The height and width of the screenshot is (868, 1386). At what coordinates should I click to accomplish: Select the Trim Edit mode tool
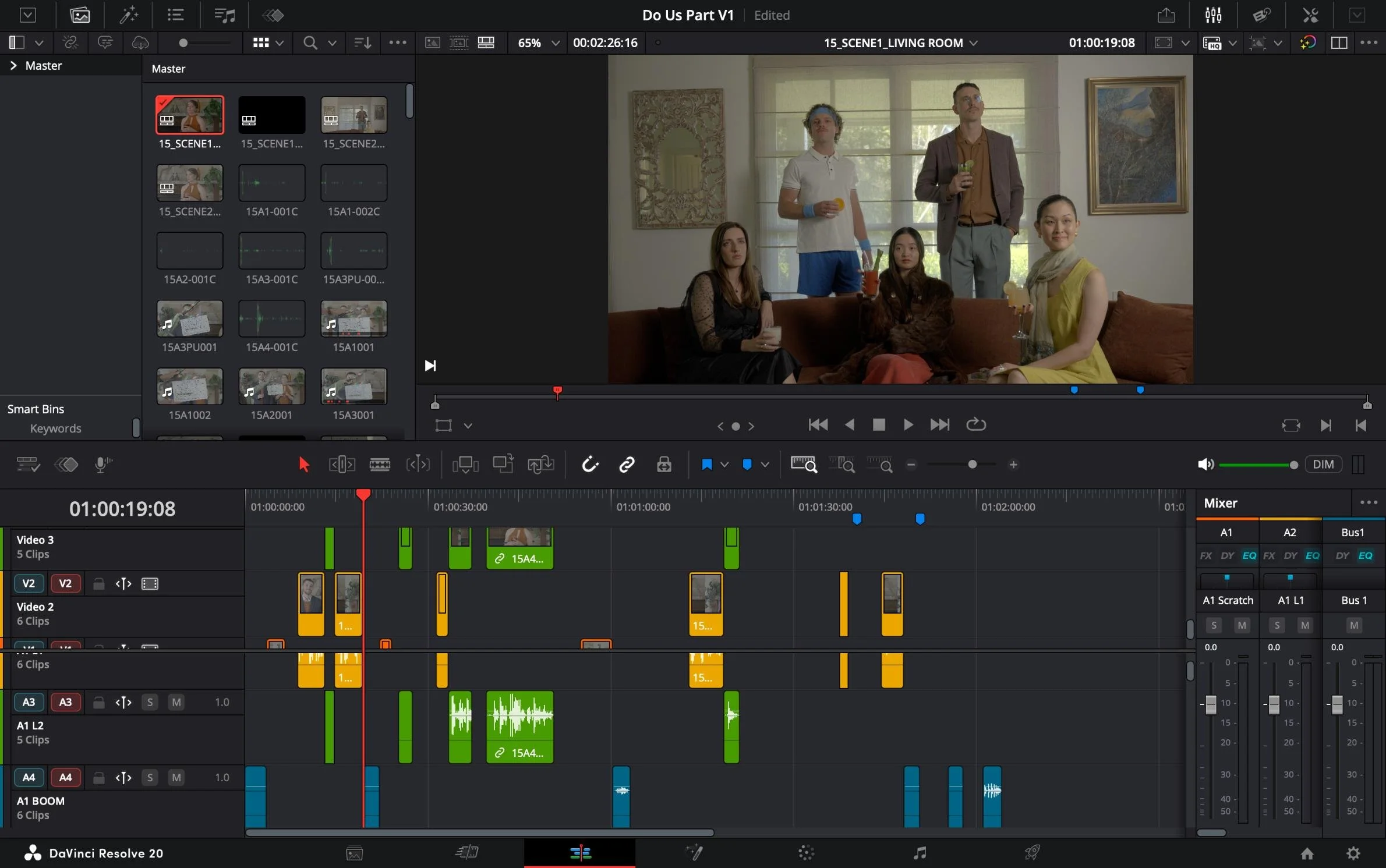[x=342, y=465]
